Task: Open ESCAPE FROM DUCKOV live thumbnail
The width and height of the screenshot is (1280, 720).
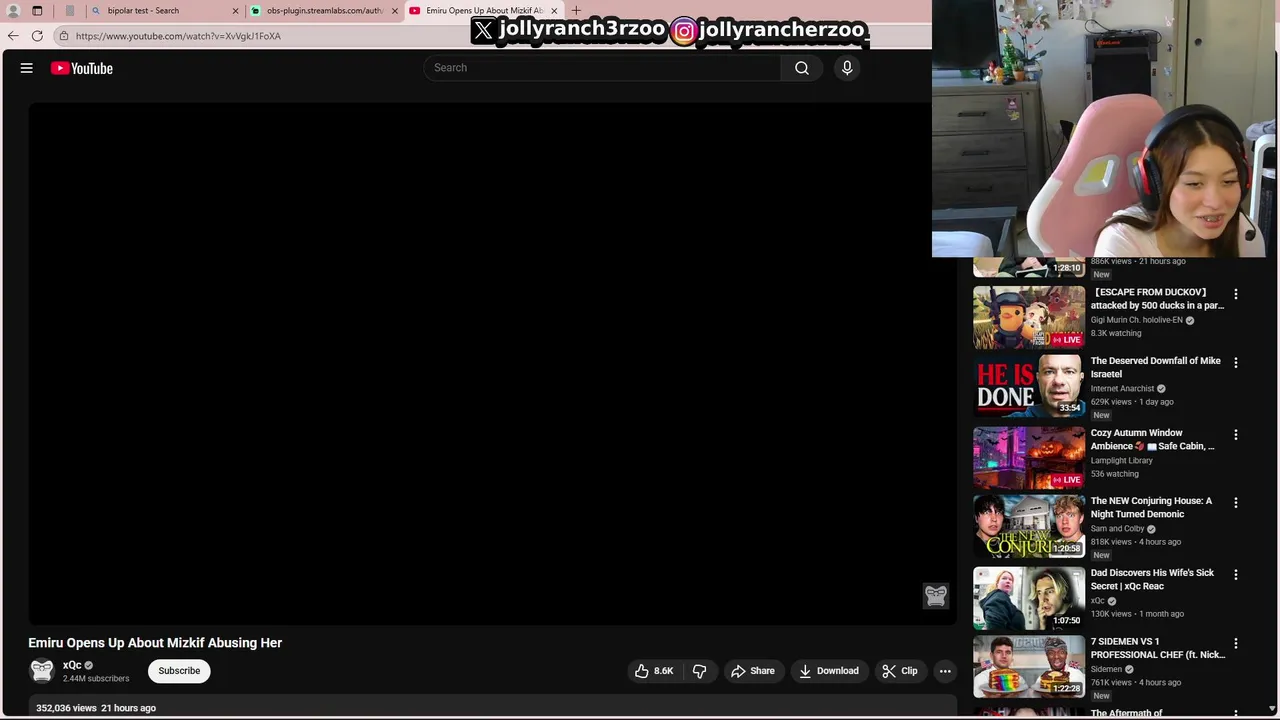Action: 1029,317
